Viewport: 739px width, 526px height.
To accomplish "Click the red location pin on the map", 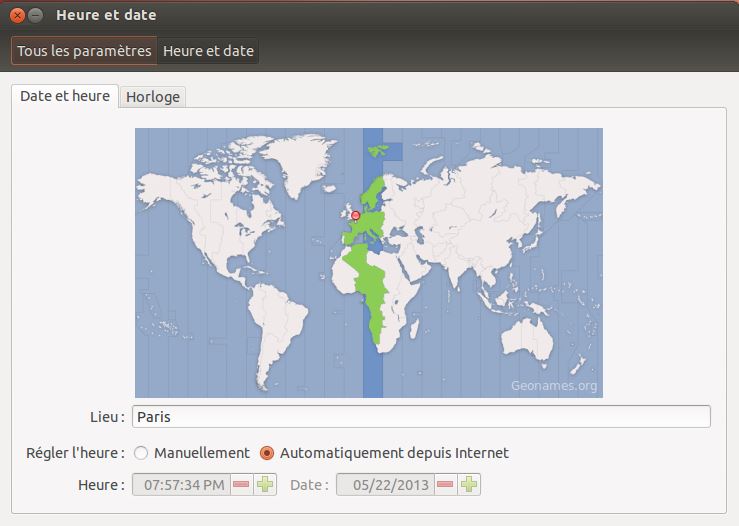I will pos(356,216).
